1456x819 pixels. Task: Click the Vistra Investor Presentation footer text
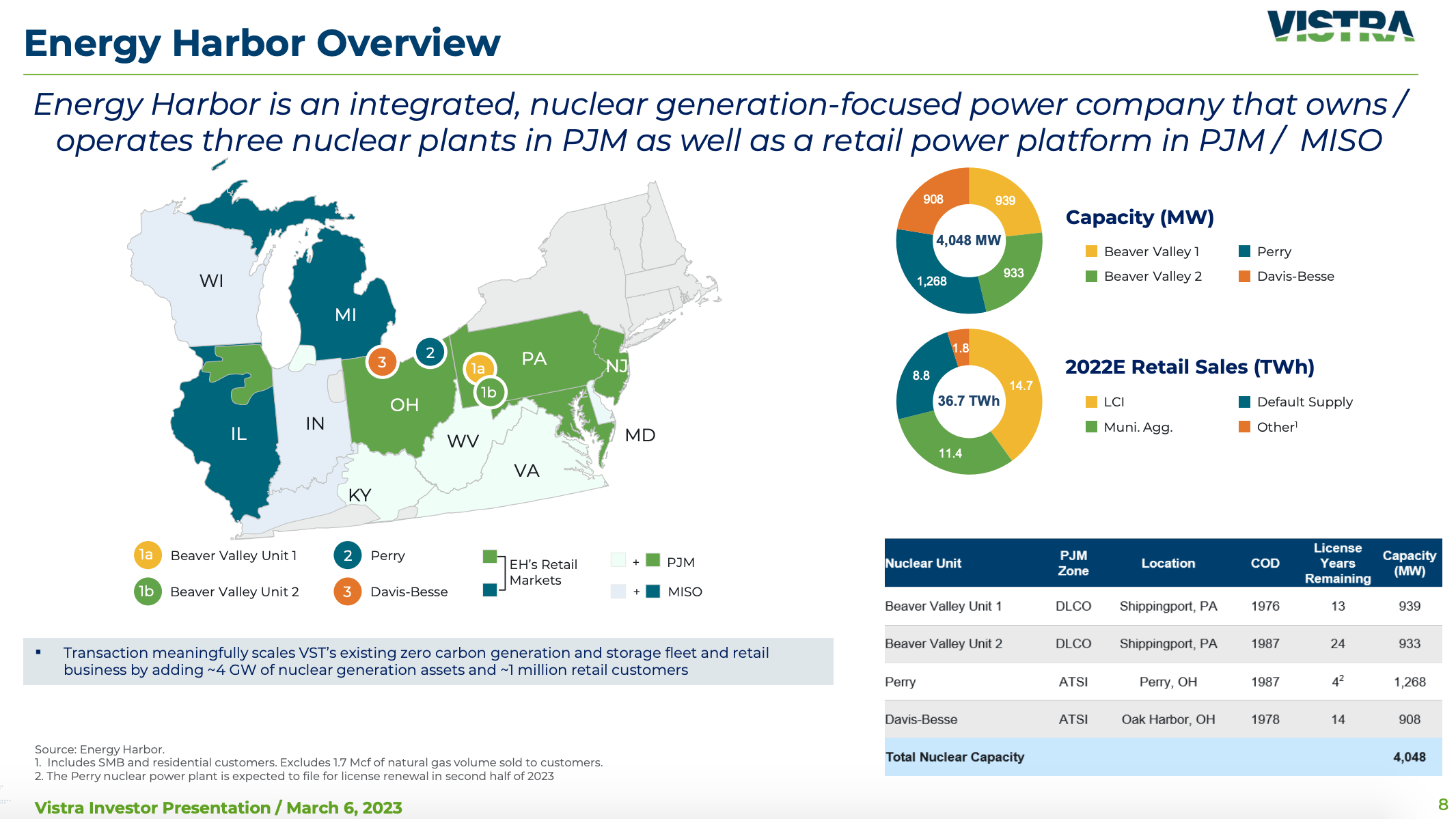pos(218,807)
